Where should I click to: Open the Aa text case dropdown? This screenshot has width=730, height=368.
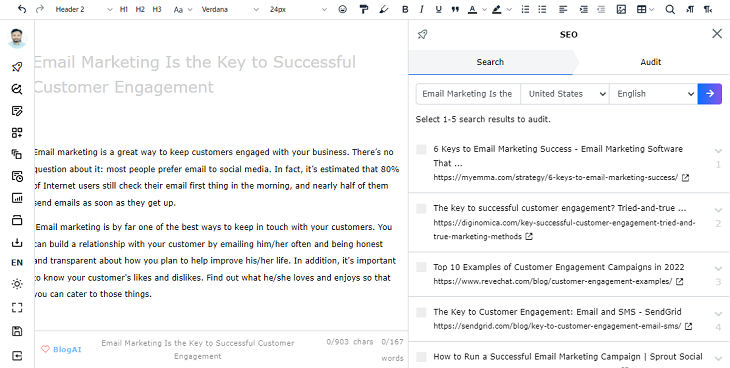182,9
